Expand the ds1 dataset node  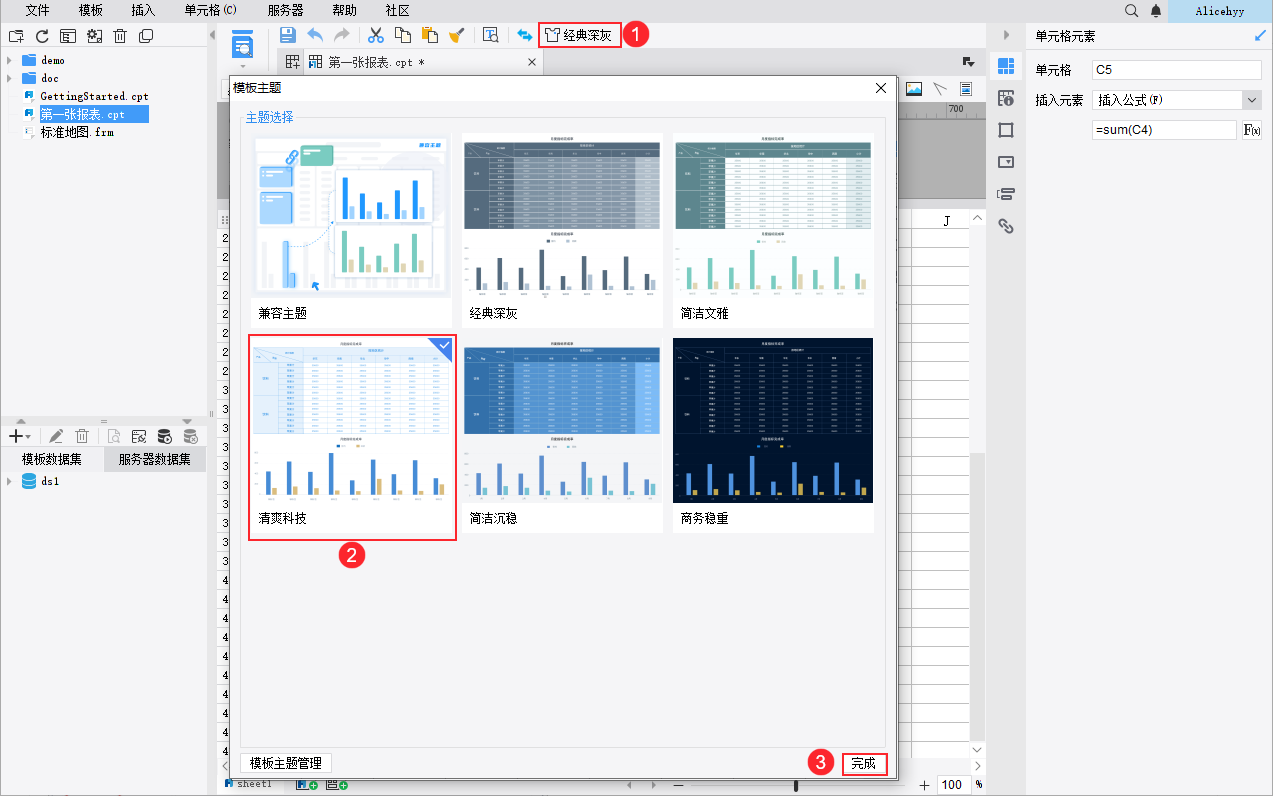10,481
